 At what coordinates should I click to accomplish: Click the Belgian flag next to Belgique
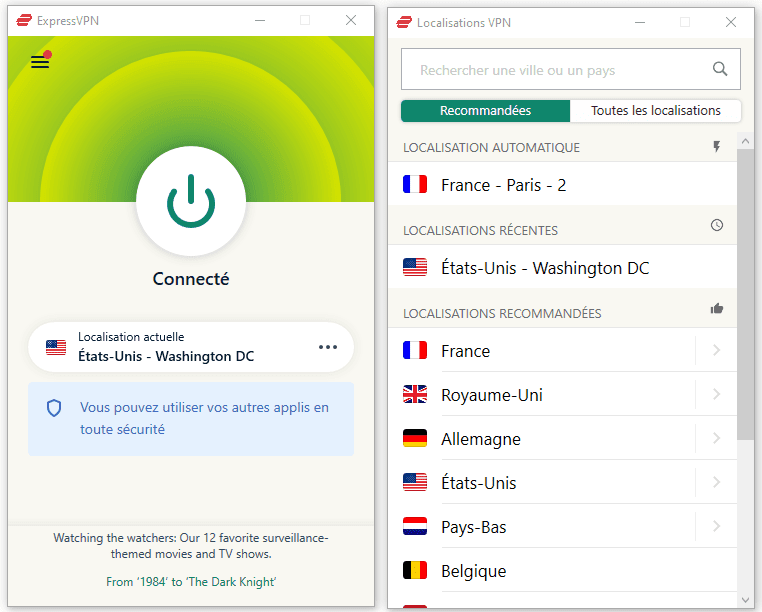[x=415, y=570]
